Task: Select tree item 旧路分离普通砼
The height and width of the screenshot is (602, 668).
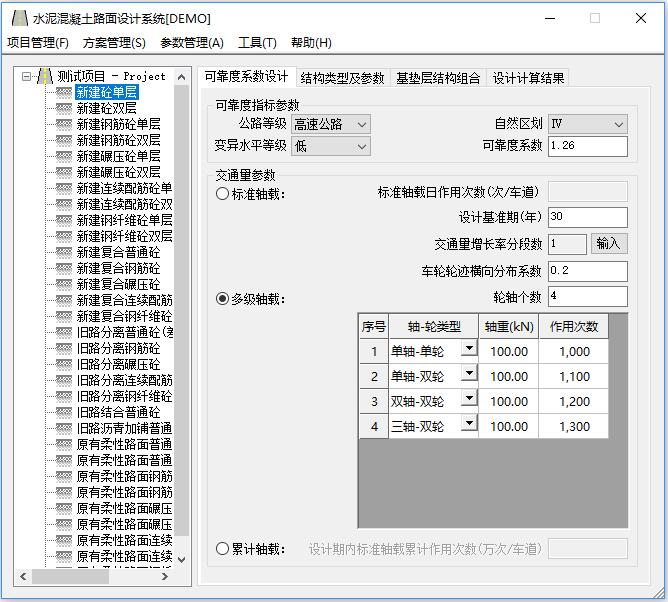Action: pyautogui.click(x=124, y=332)
